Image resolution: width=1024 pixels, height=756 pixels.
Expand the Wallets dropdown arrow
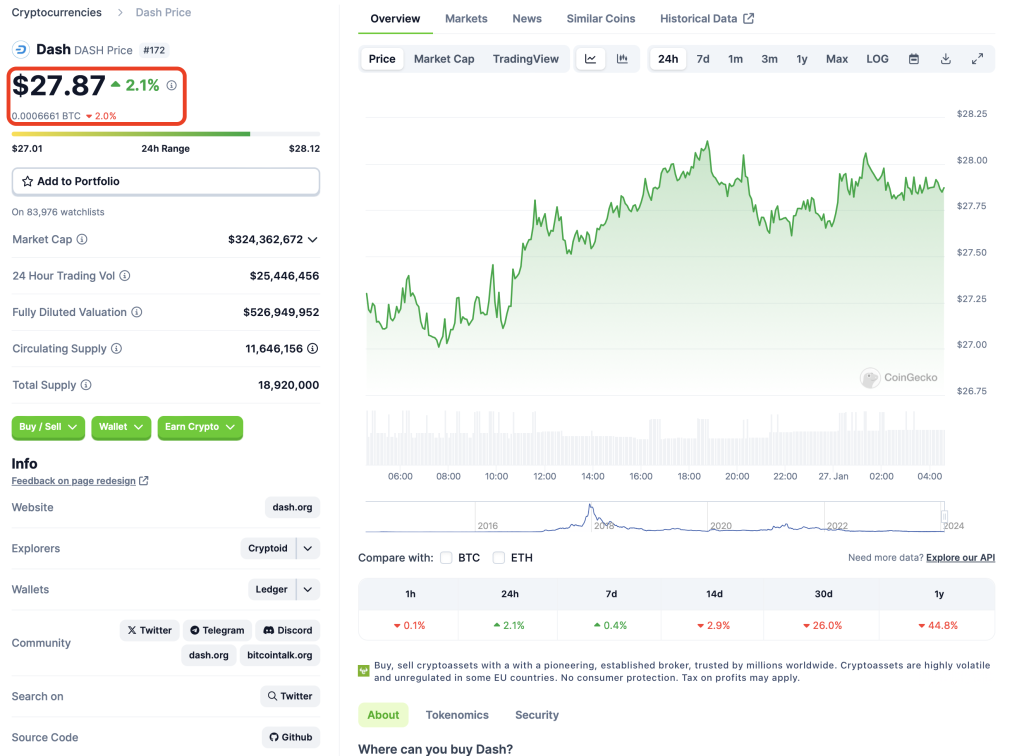tap(308, 590)
